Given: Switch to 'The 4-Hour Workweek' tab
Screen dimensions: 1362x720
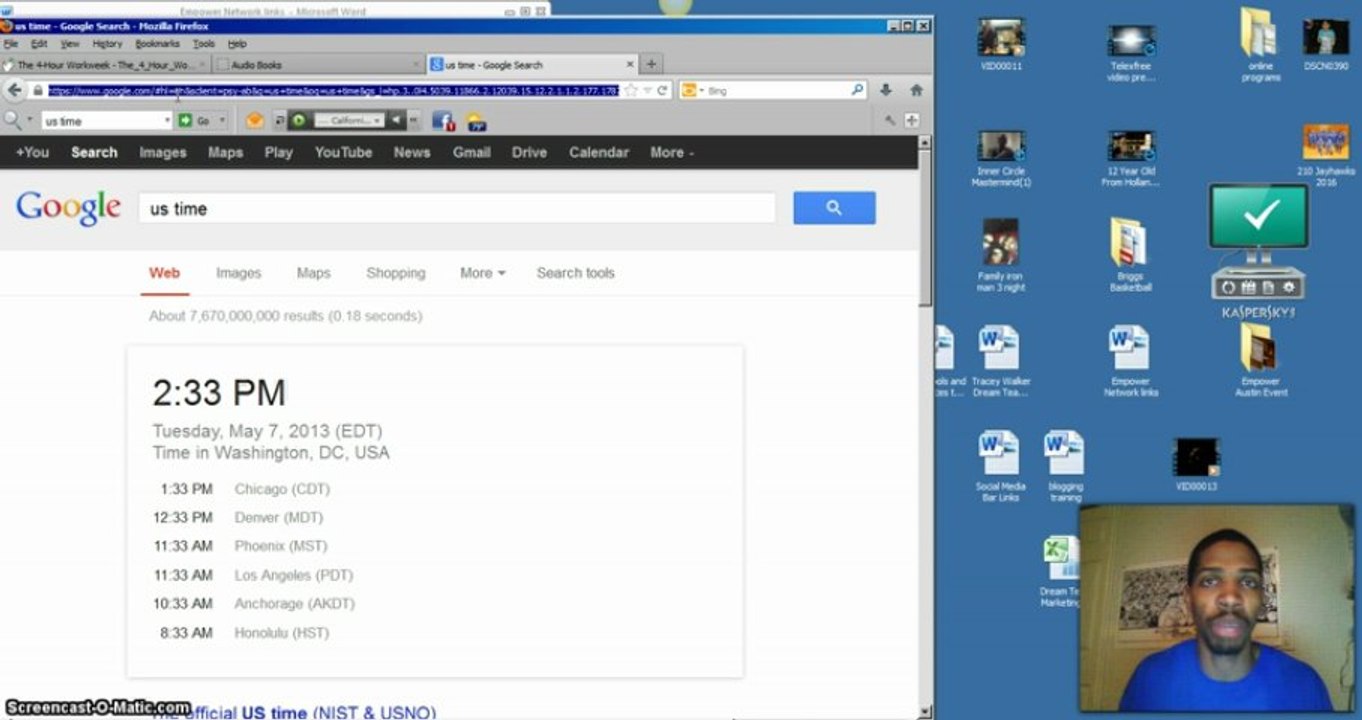Looking at the screenshot, I should pos(104,65).
